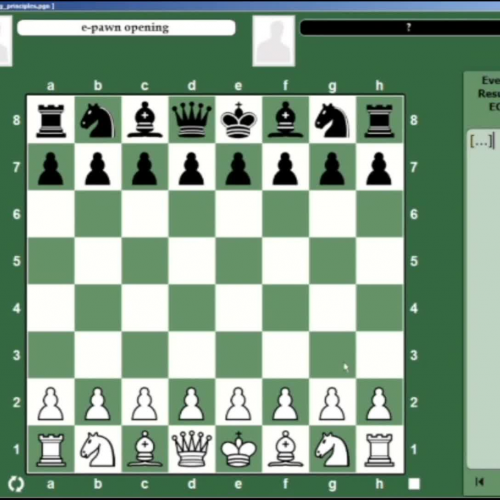Viewport: 500px width, 500px height.
Task: Select the white queen on d1
Action: [x=192, y=449]
